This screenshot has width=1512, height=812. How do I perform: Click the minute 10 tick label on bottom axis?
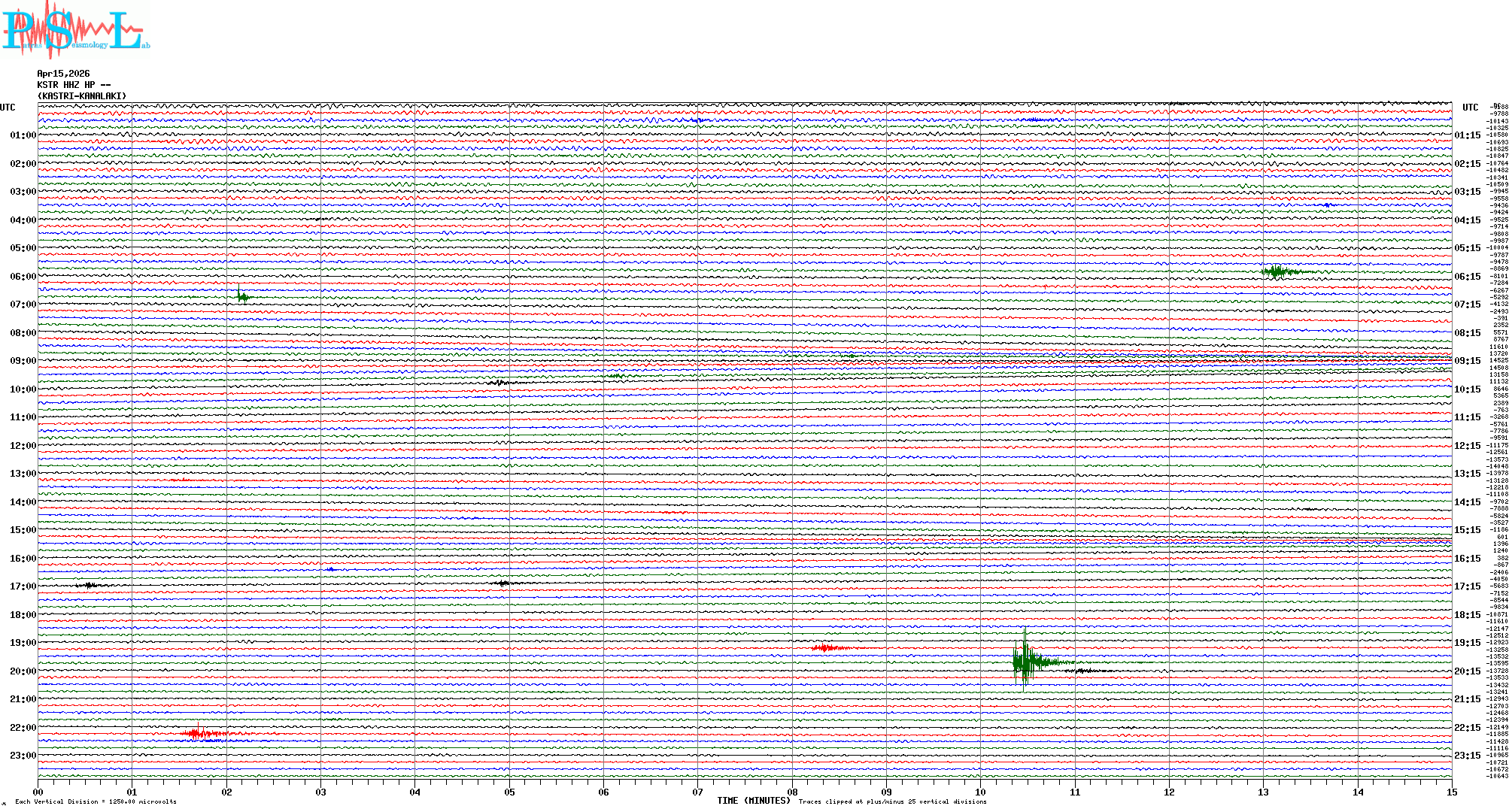[x=980, y=792]
